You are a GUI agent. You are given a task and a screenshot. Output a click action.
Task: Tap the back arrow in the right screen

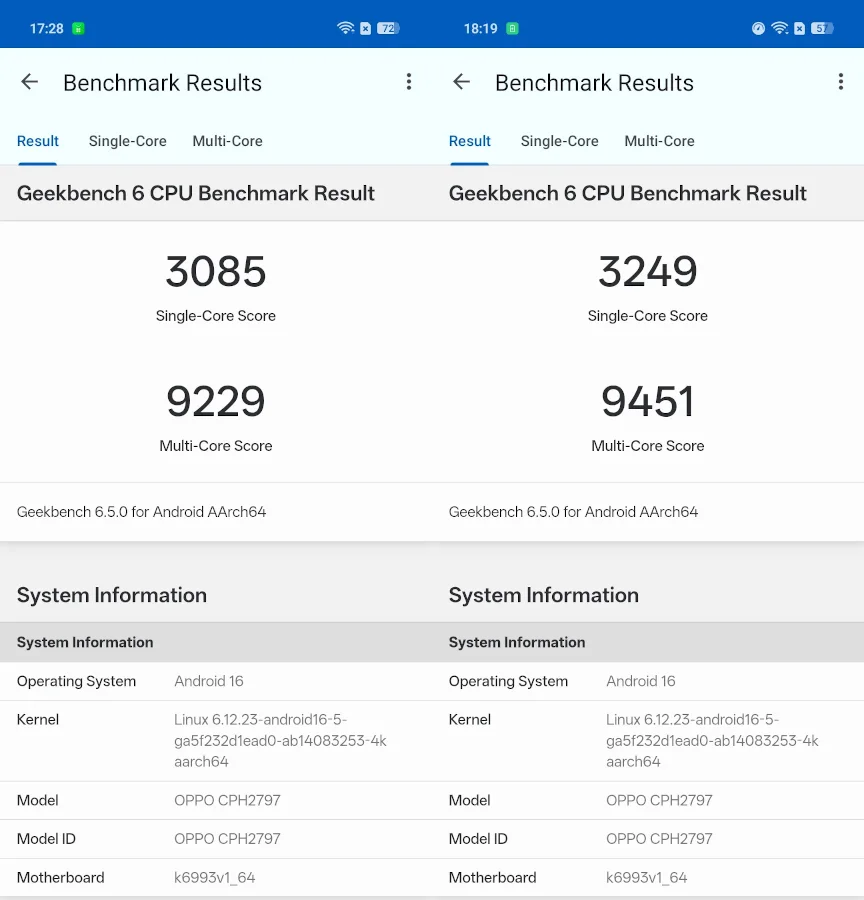pos(461,82)
